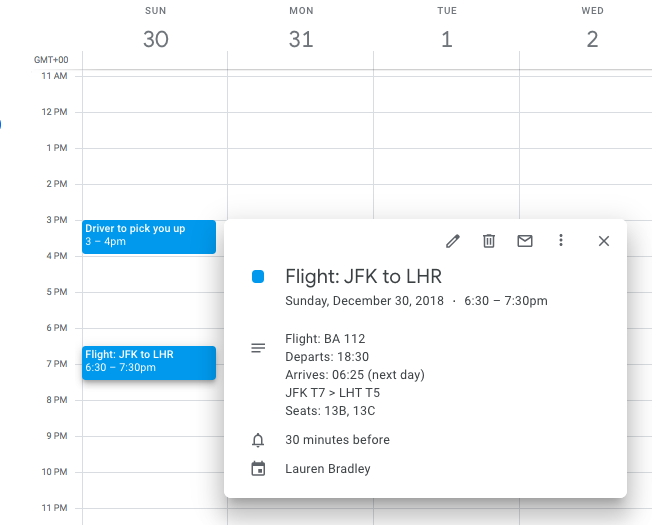Viewport: 652px width, 525px height.
Task: Close the event details popup
Action: point(604,241)
